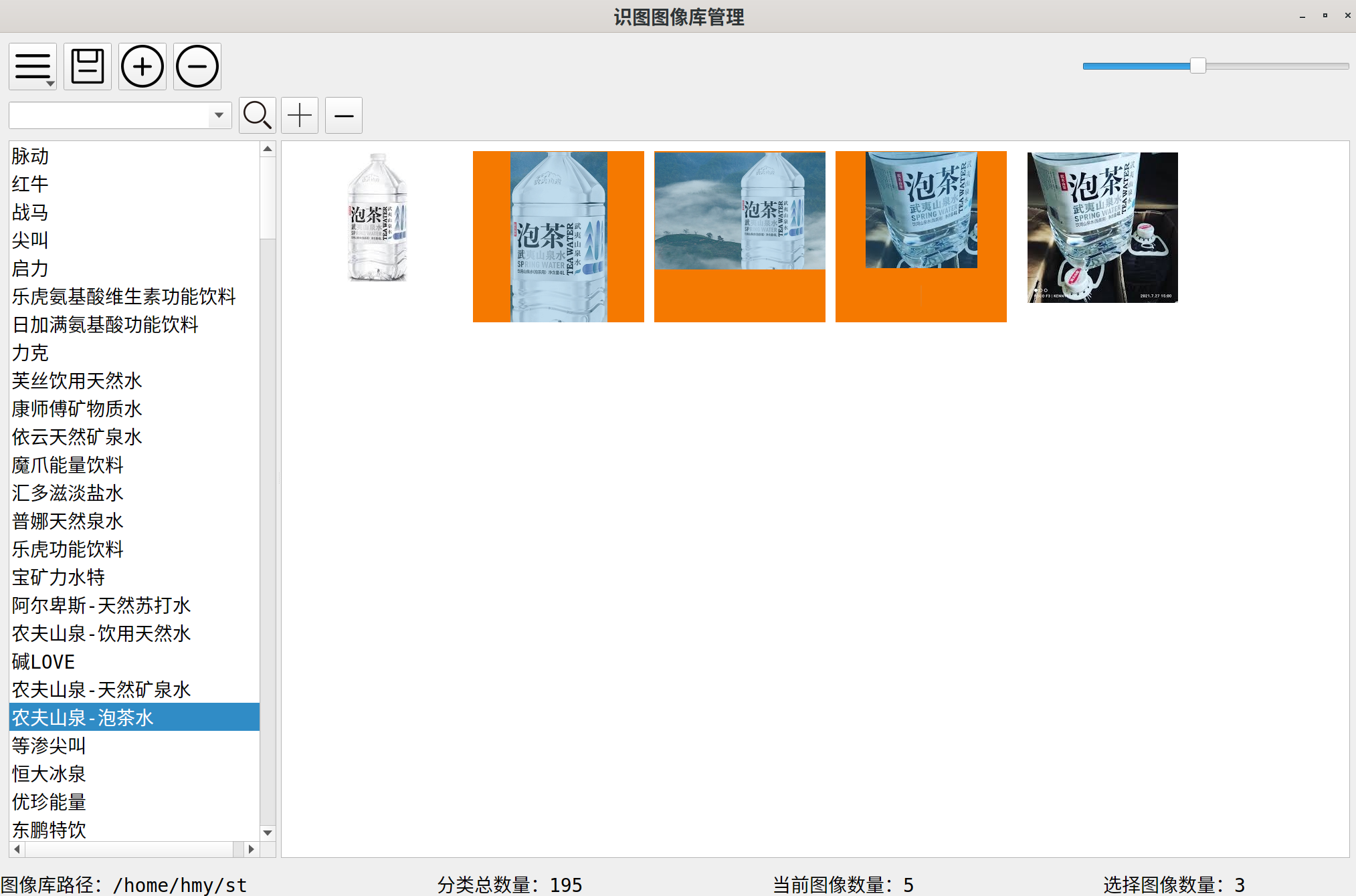Select the white-background 泡茶 bottle thumbnail
Screen dimensions: 1356x896
pyautogui.click(x=377, y=217)
